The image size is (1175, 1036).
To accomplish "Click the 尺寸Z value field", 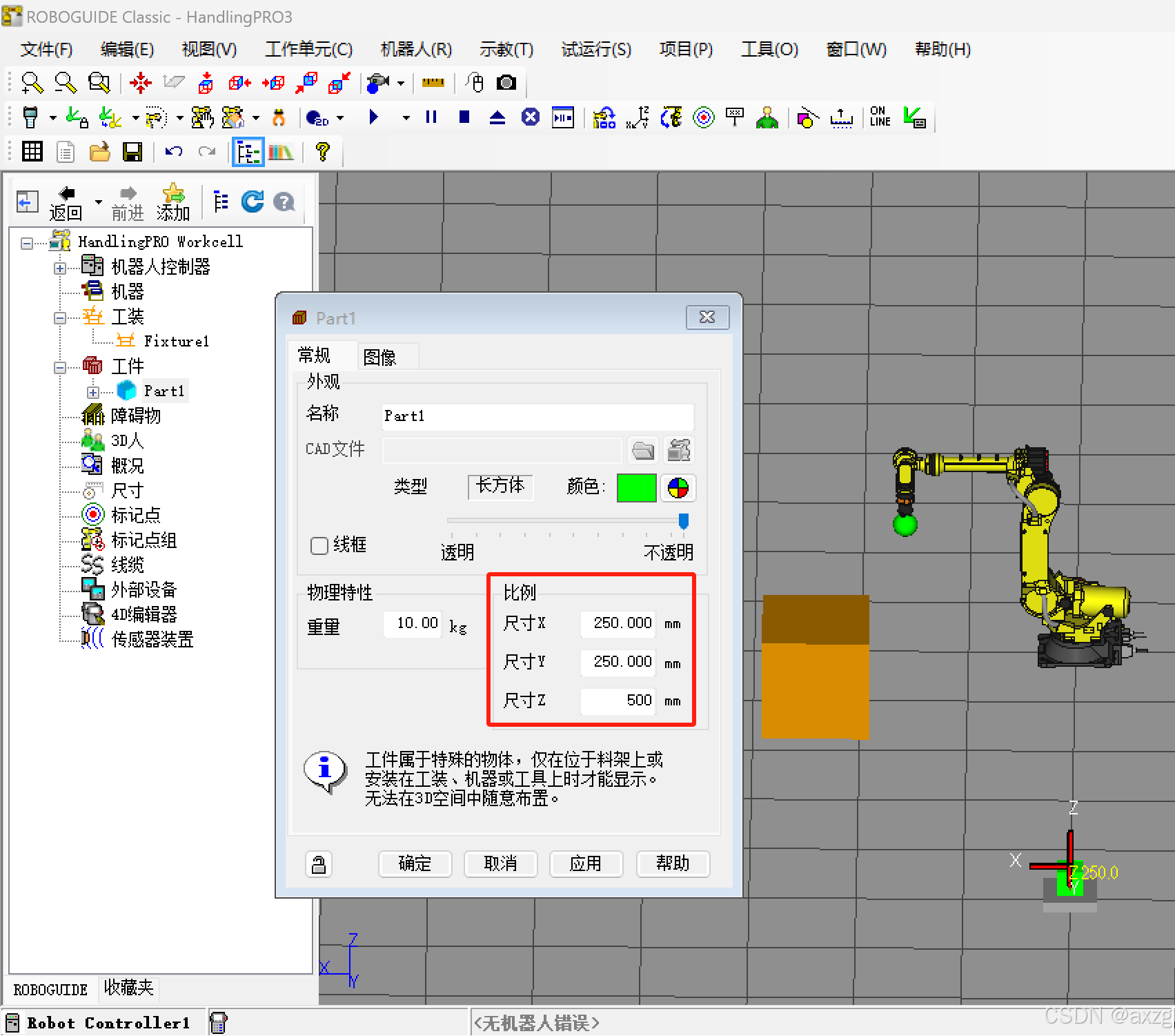I will [x=618, y=701].
